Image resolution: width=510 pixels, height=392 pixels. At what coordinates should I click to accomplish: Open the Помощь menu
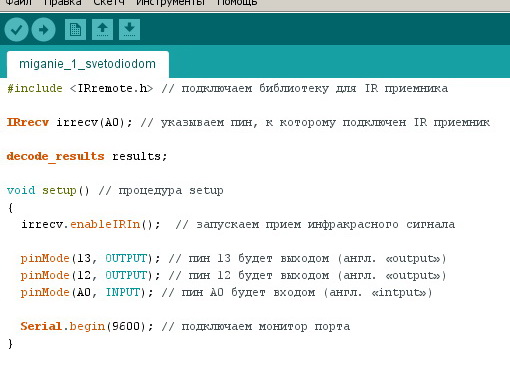point(237,3)
